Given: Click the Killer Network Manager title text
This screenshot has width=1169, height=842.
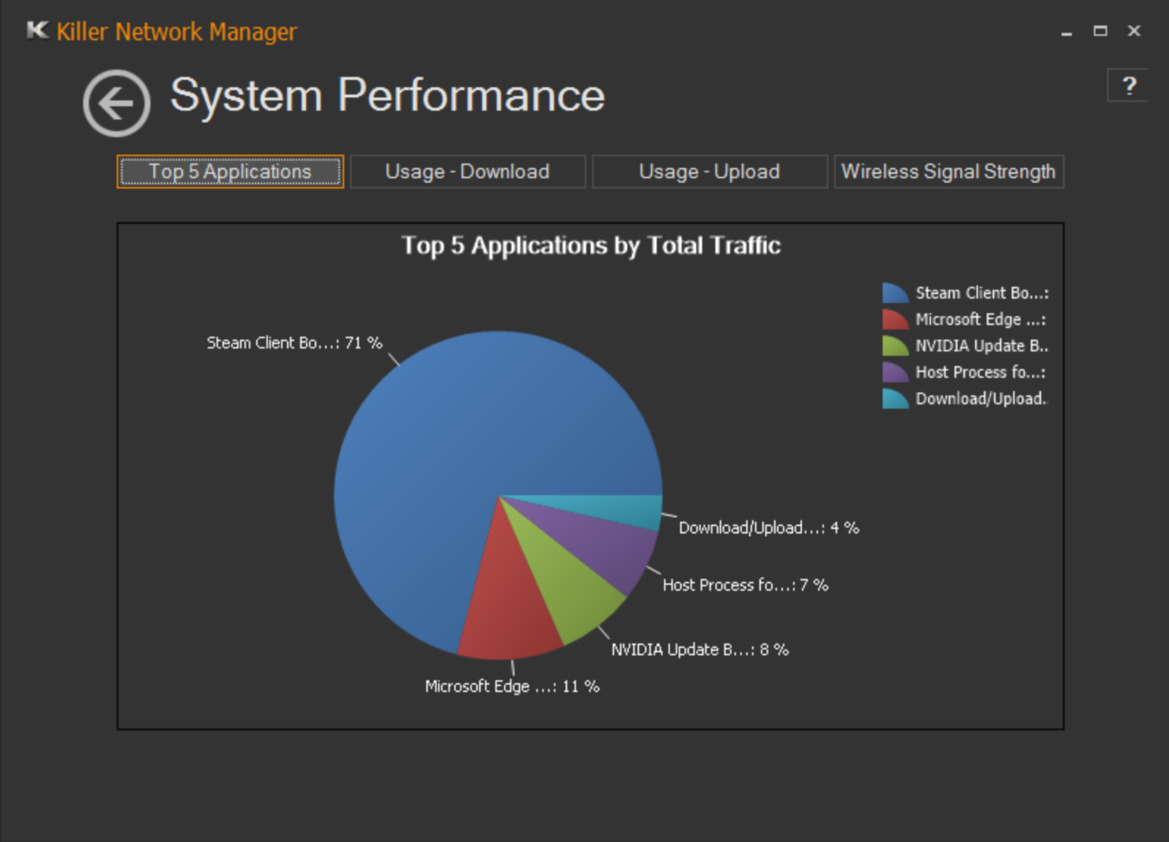Looking at the screenshot, I should coord(177,31).
